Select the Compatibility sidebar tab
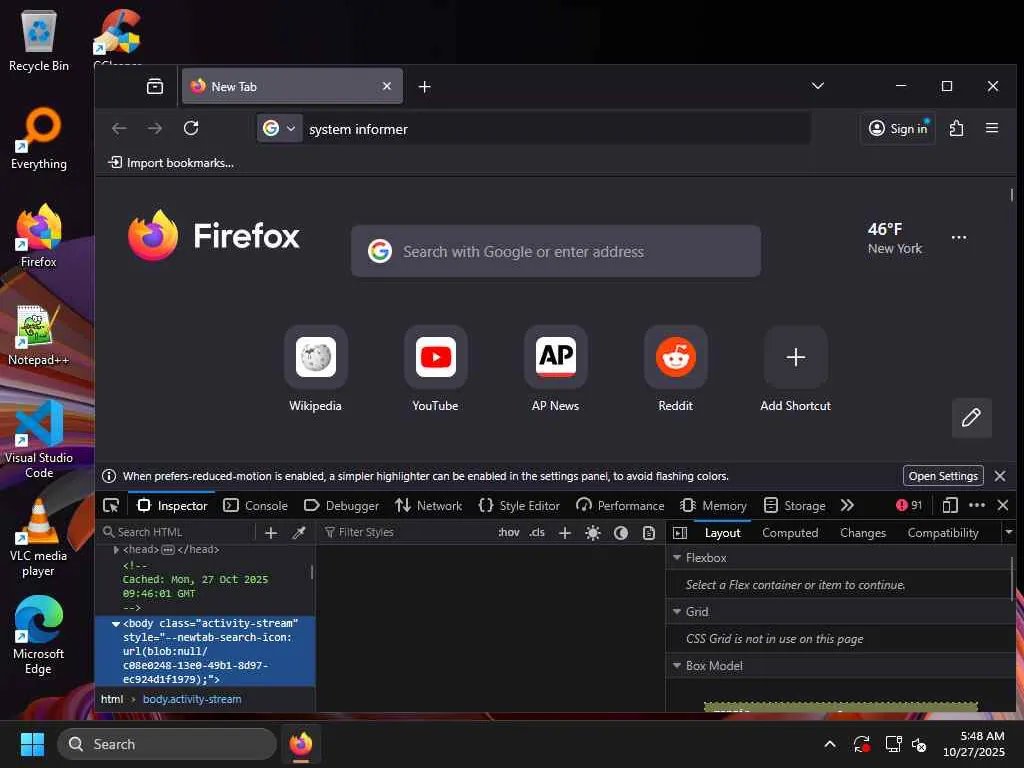Screen dimensions: 1024x768 [943, 533]
